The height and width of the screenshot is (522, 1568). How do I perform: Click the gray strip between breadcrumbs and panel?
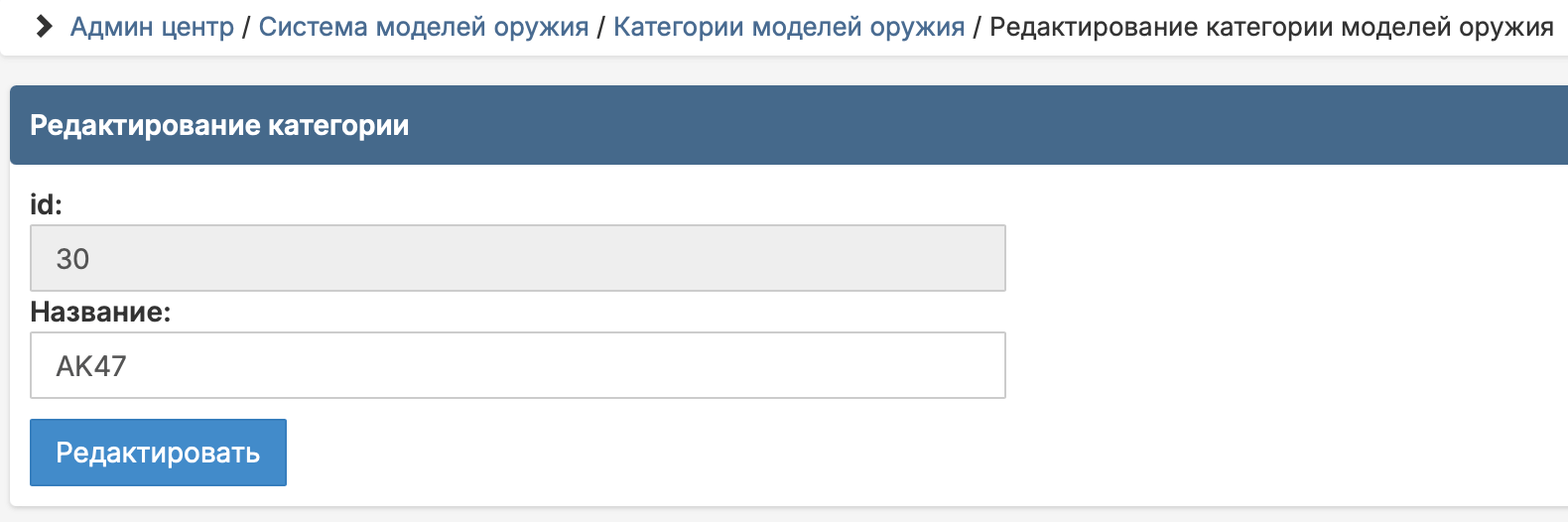pos(784,69)
